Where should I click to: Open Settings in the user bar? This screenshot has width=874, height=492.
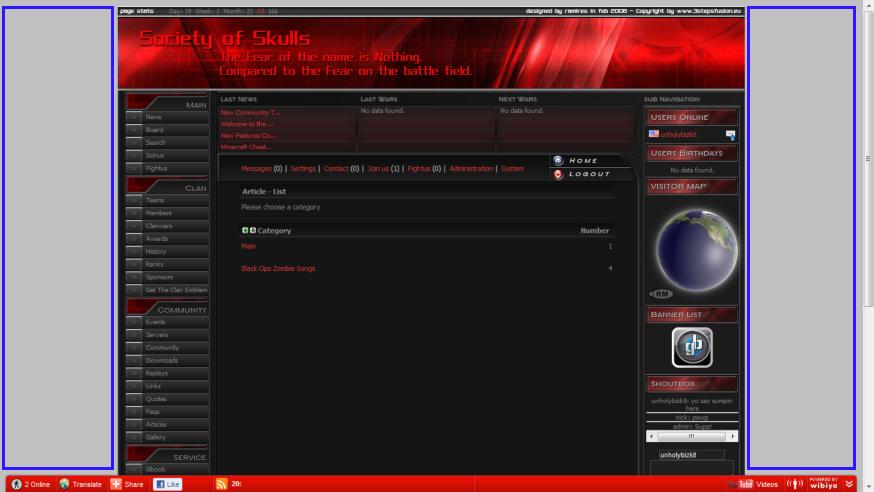[303, 168]
